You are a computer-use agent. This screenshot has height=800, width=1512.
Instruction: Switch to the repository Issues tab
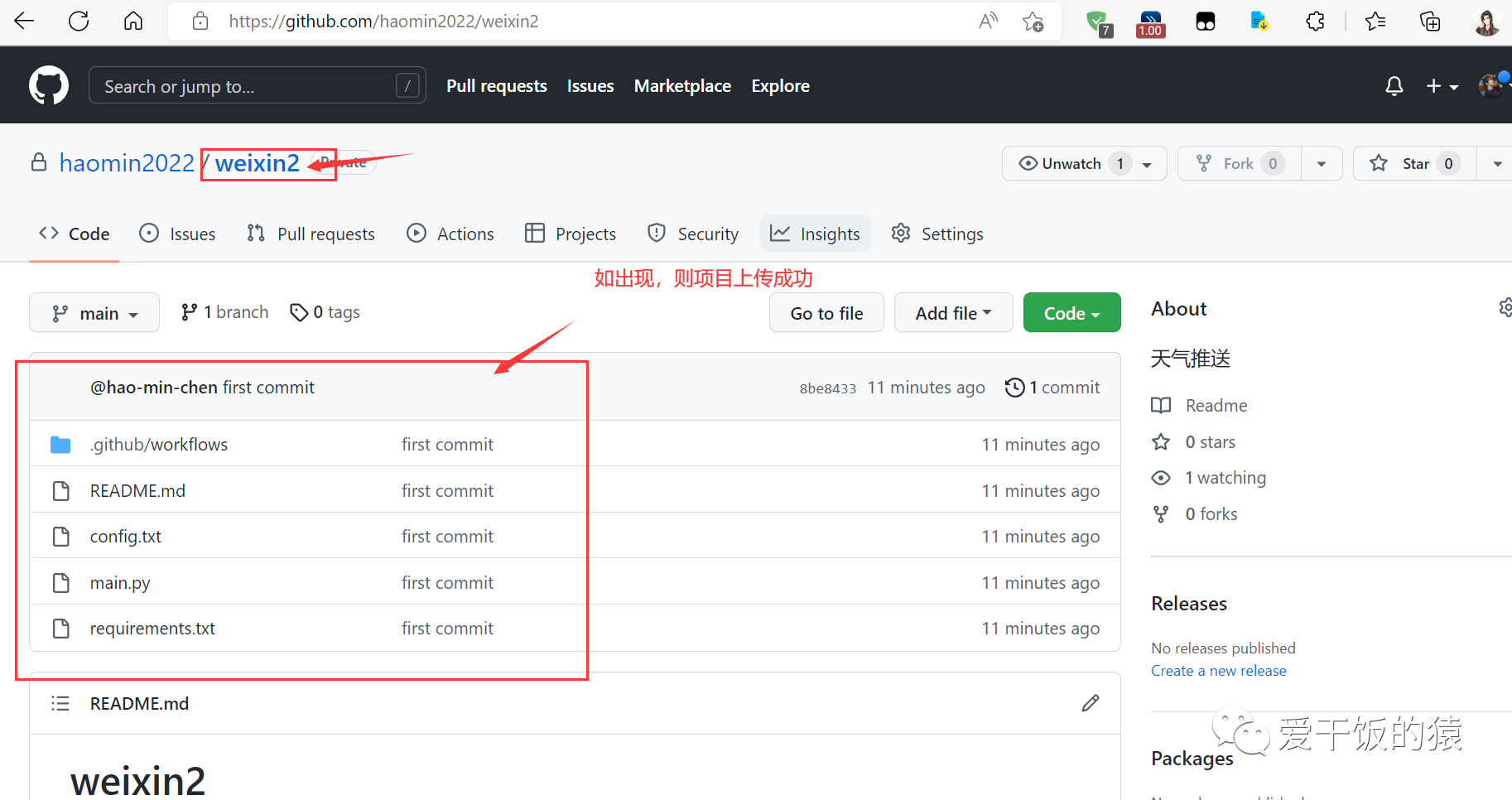pos(177,234)
